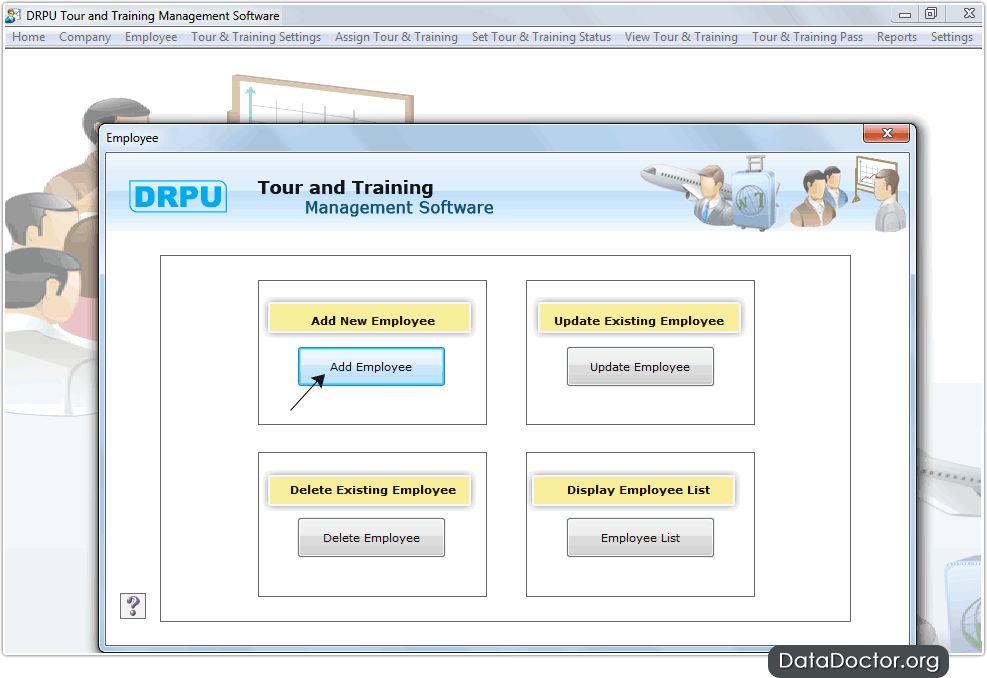
Task: Click the Add Employee button
Action: (x=371, y=366)
